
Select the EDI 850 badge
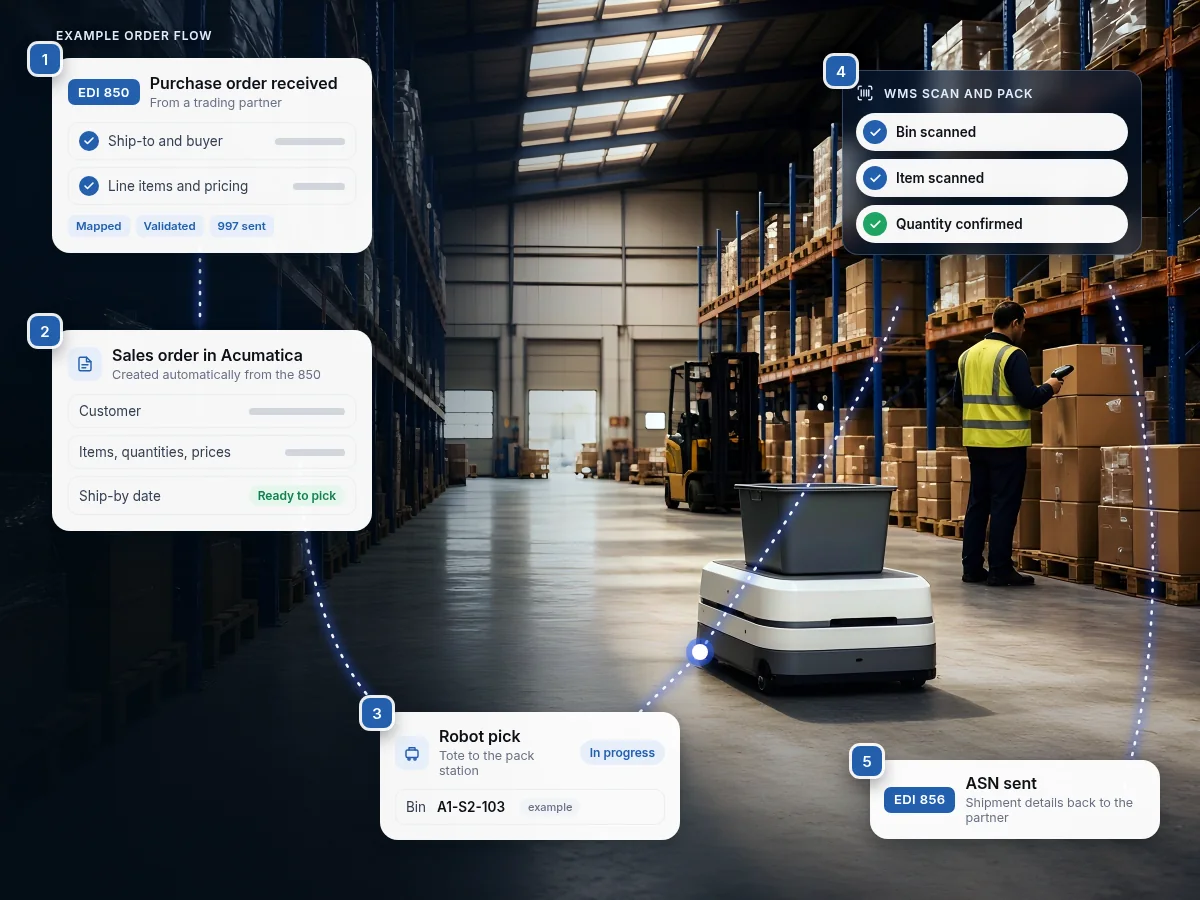pyautogui.click(x=104, y=92)
